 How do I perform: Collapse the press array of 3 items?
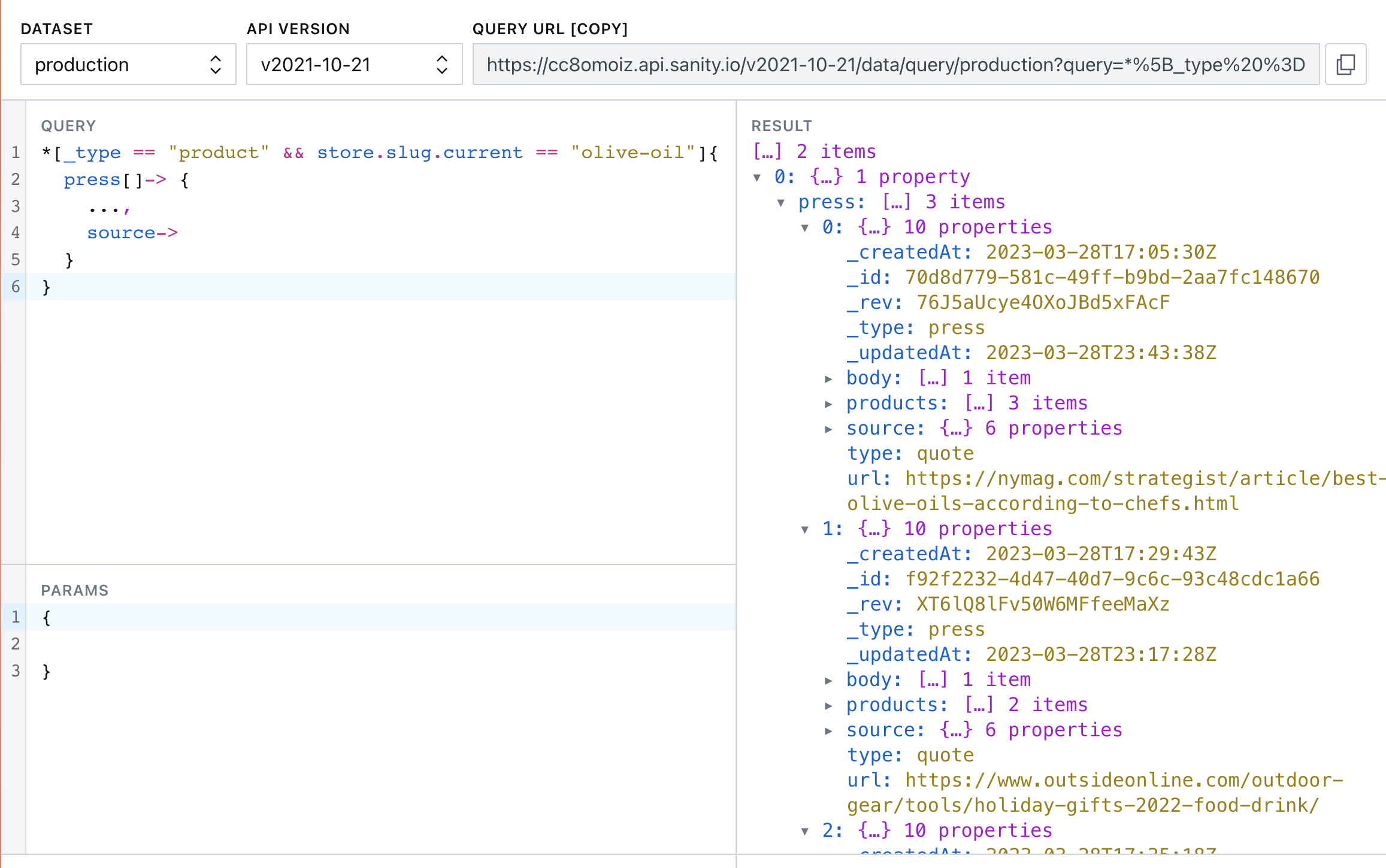coord(781,202)
